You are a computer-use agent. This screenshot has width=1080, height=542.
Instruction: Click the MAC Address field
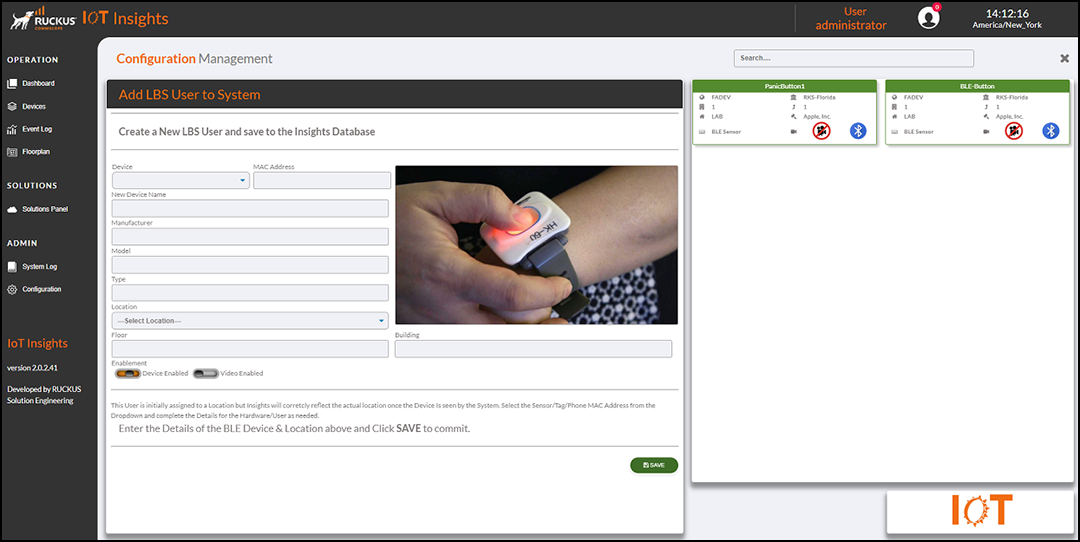322,180
